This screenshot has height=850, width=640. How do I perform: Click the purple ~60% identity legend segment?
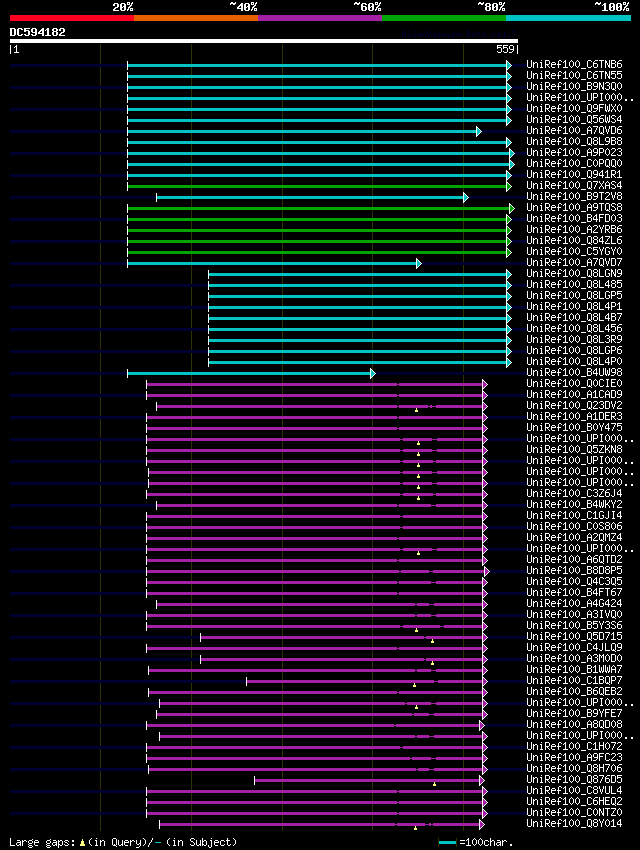pos(320,18)
